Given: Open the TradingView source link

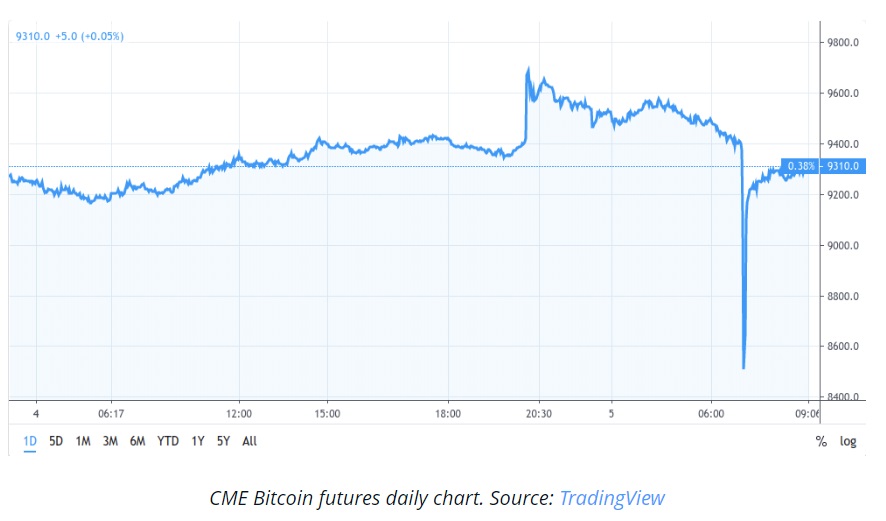Looking at the screenshot, I should 611,497.
